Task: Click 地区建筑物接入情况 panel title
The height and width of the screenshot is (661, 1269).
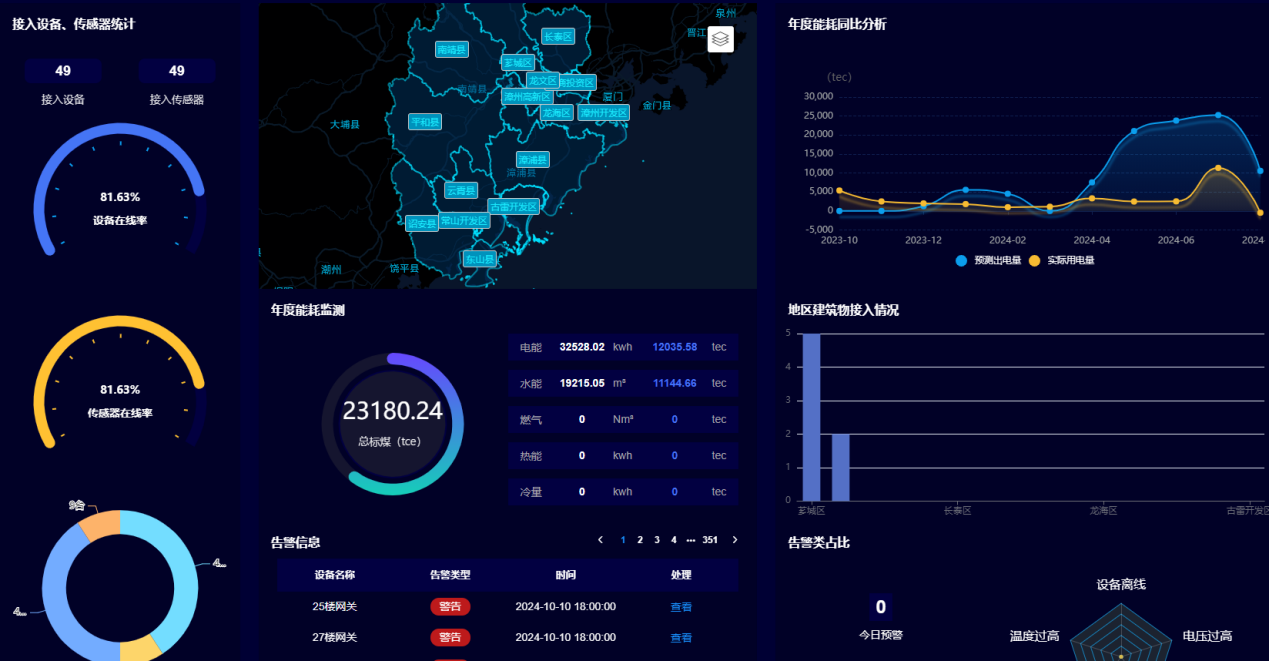Action: pyautogui.click(x=843, y=310)
